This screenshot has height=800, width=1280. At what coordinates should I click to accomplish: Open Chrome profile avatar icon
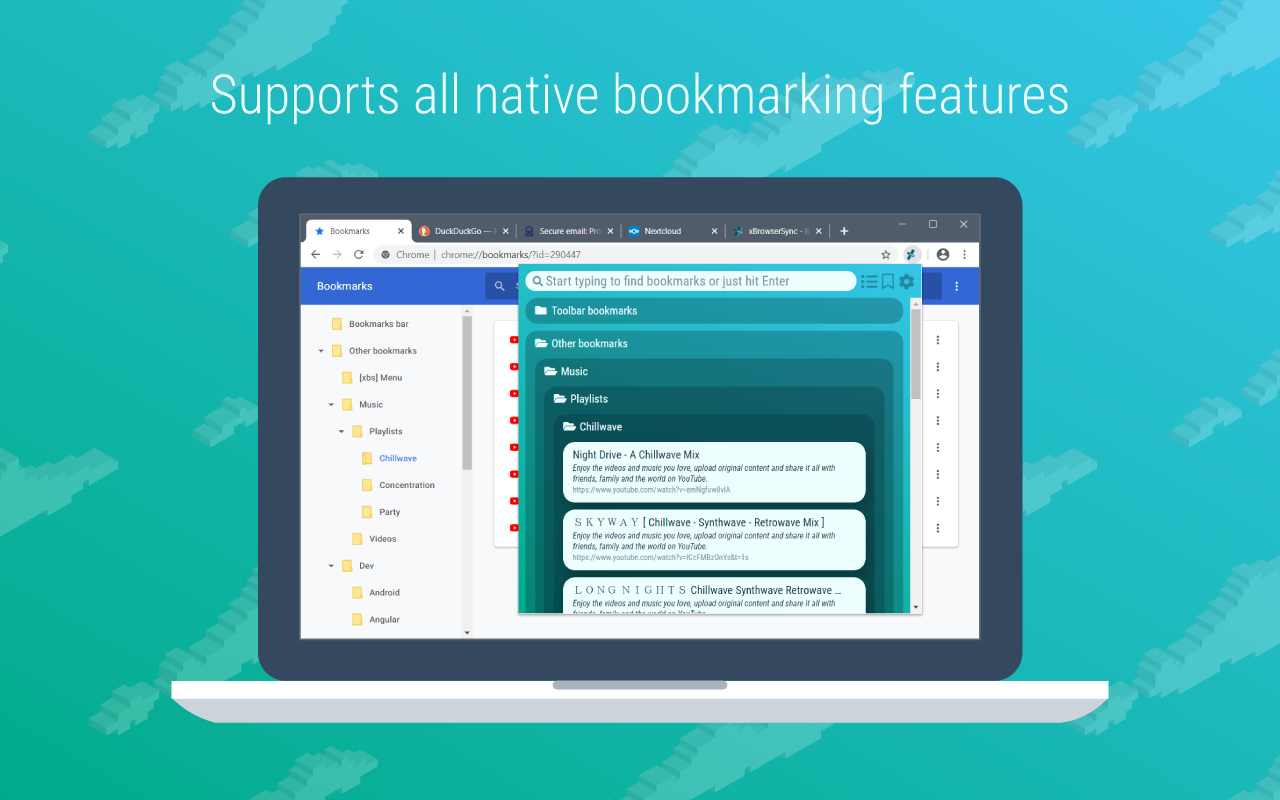click(x=942, y=255)
